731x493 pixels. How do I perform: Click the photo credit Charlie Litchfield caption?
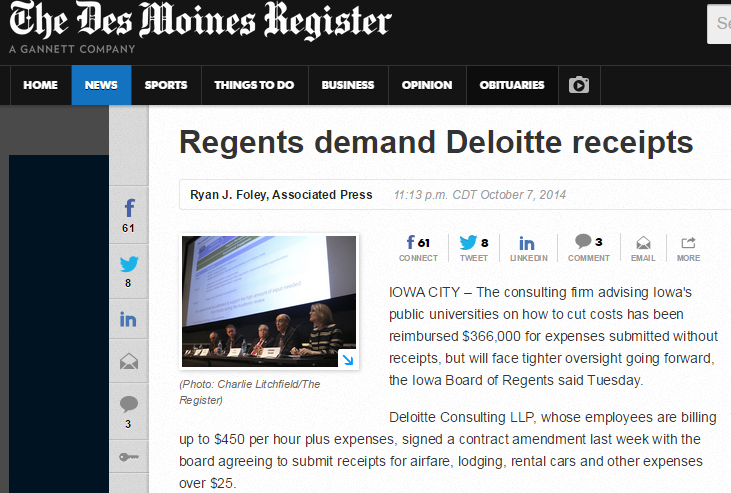249,392
